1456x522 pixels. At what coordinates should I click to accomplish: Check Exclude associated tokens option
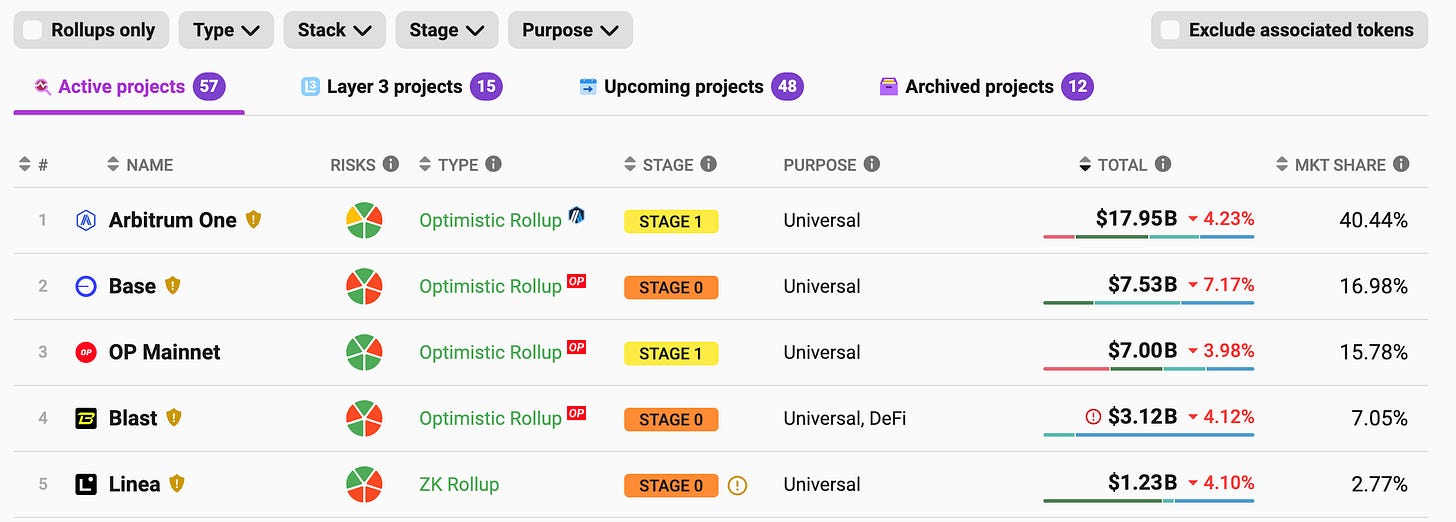click(1170, 30)
